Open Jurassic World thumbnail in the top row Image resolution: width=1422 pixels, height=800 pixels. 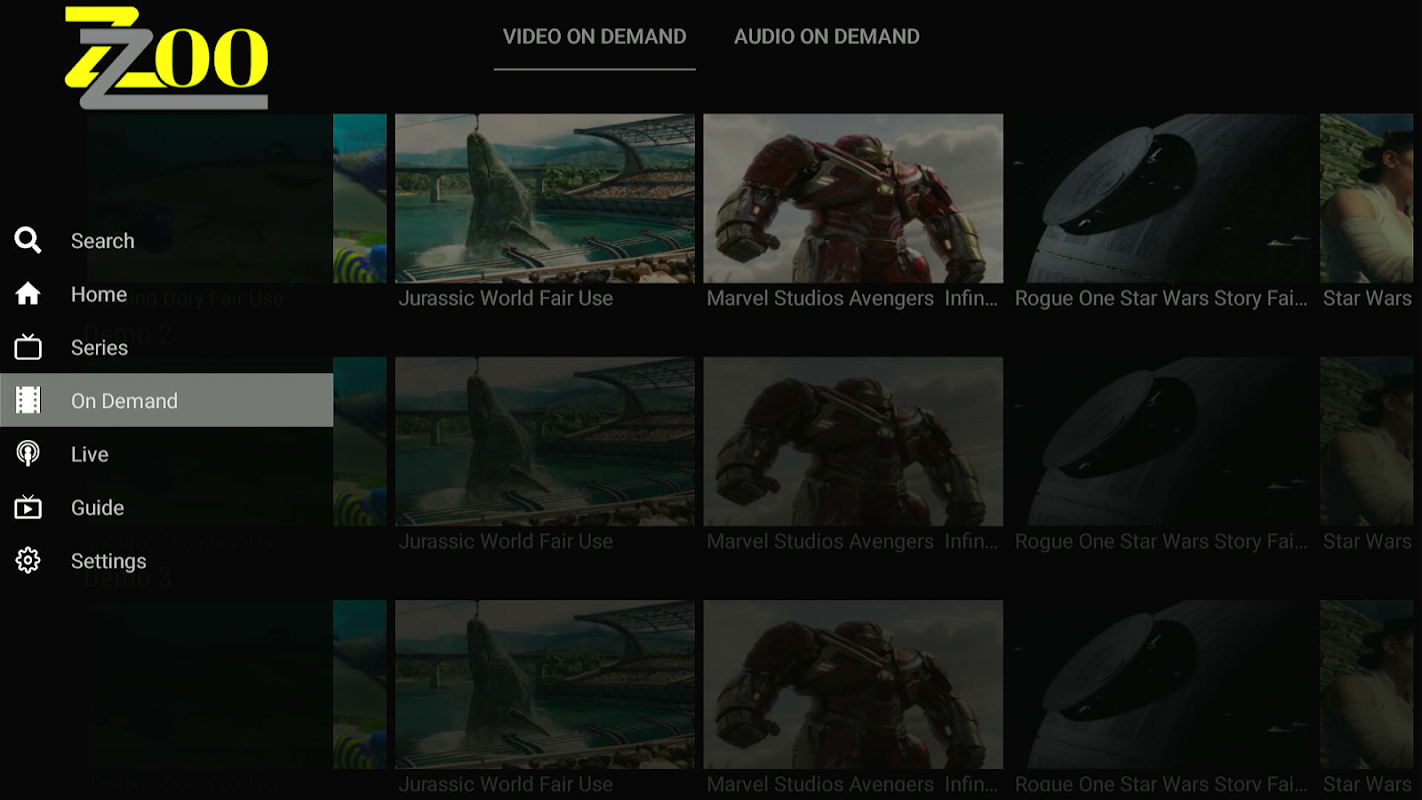click(x=545, y=198)
